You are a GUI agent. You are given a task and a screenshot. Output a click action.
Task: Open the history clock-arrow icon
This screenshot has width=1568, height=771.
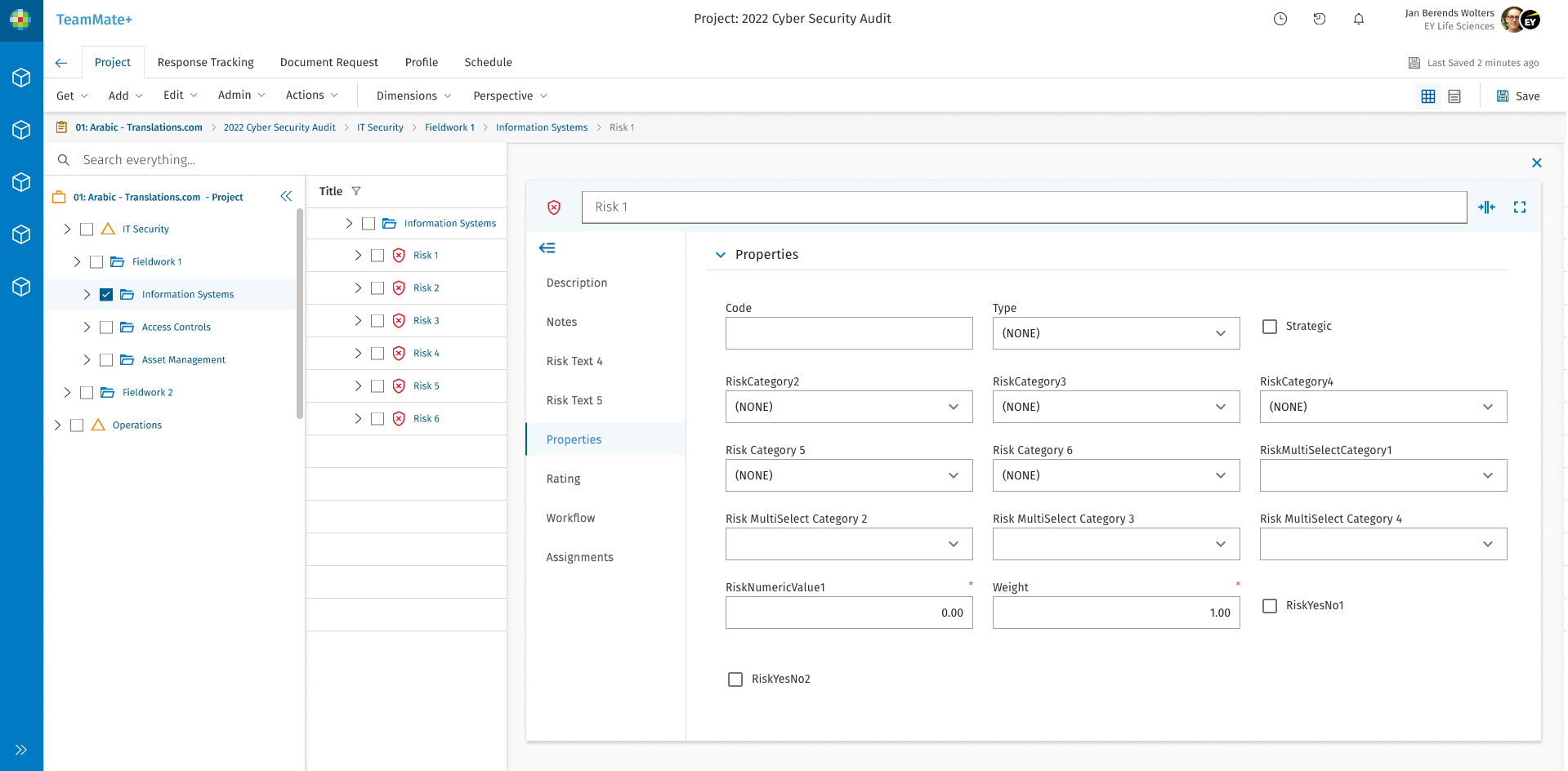[1319, 19]
